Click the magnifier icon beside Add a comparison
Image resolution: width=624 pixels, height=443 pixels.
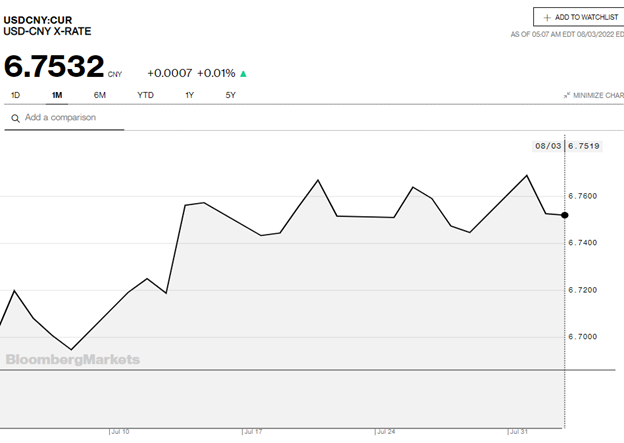tap(15, 118)
